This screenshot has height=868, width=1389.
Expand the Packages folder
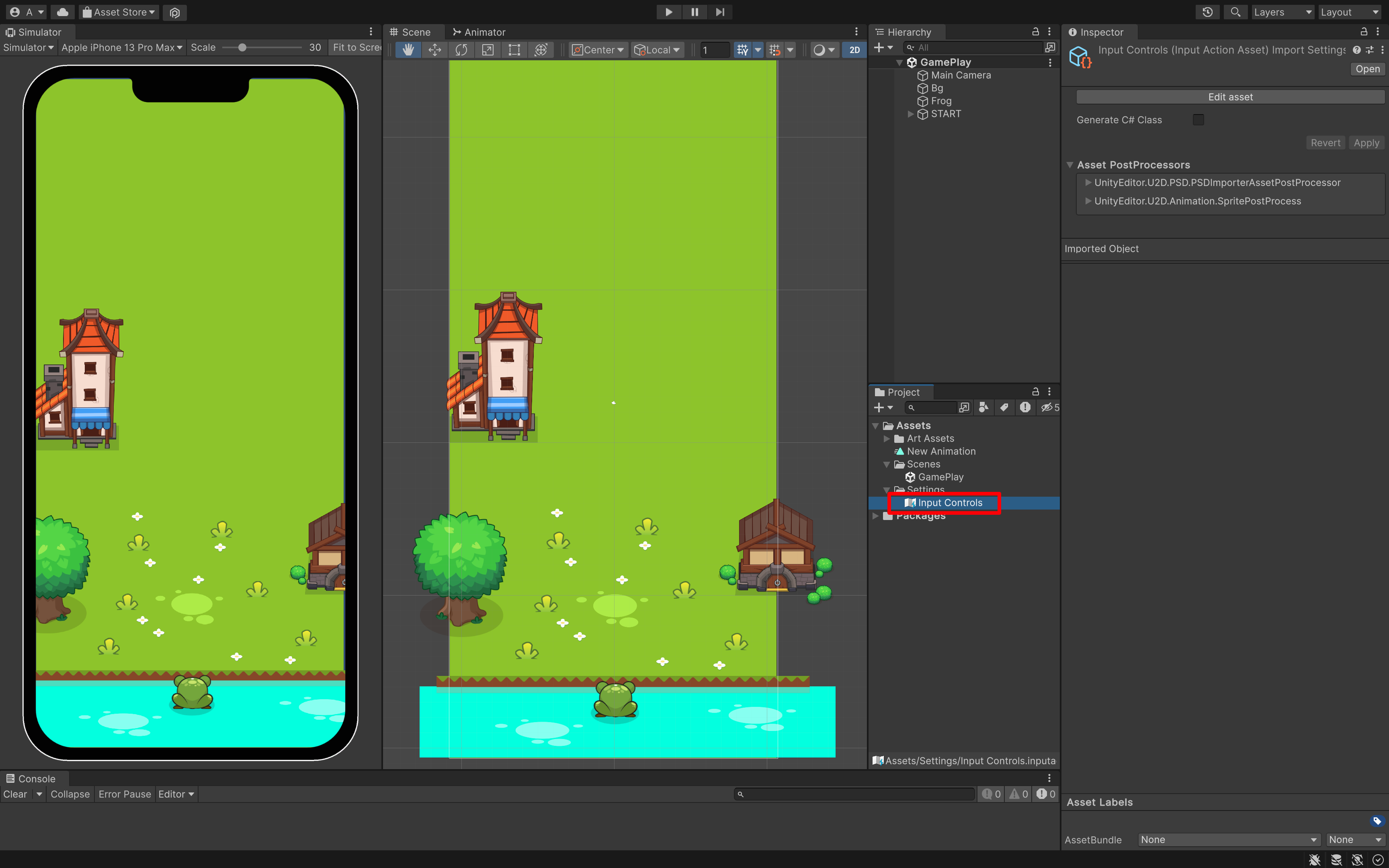point(875,516)
